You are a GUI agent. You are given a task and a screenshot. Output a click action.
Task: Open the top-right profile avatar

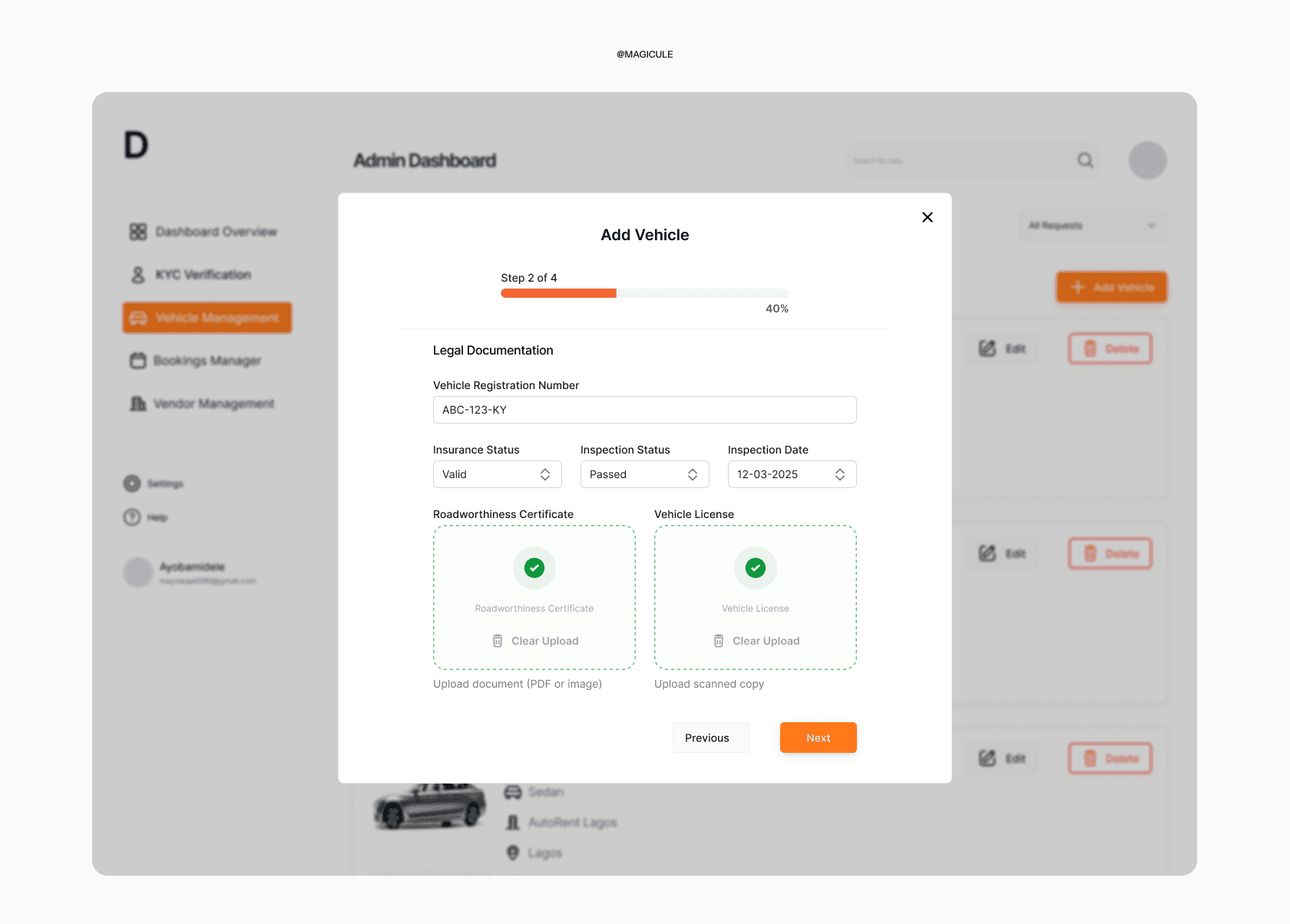pos(1148,160)
